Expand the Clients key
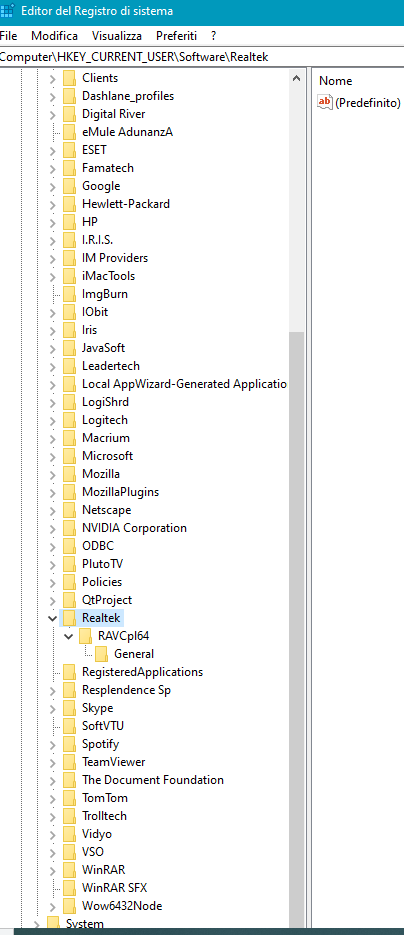The width and height of the screenshot is (404, 935). point(52,78)
